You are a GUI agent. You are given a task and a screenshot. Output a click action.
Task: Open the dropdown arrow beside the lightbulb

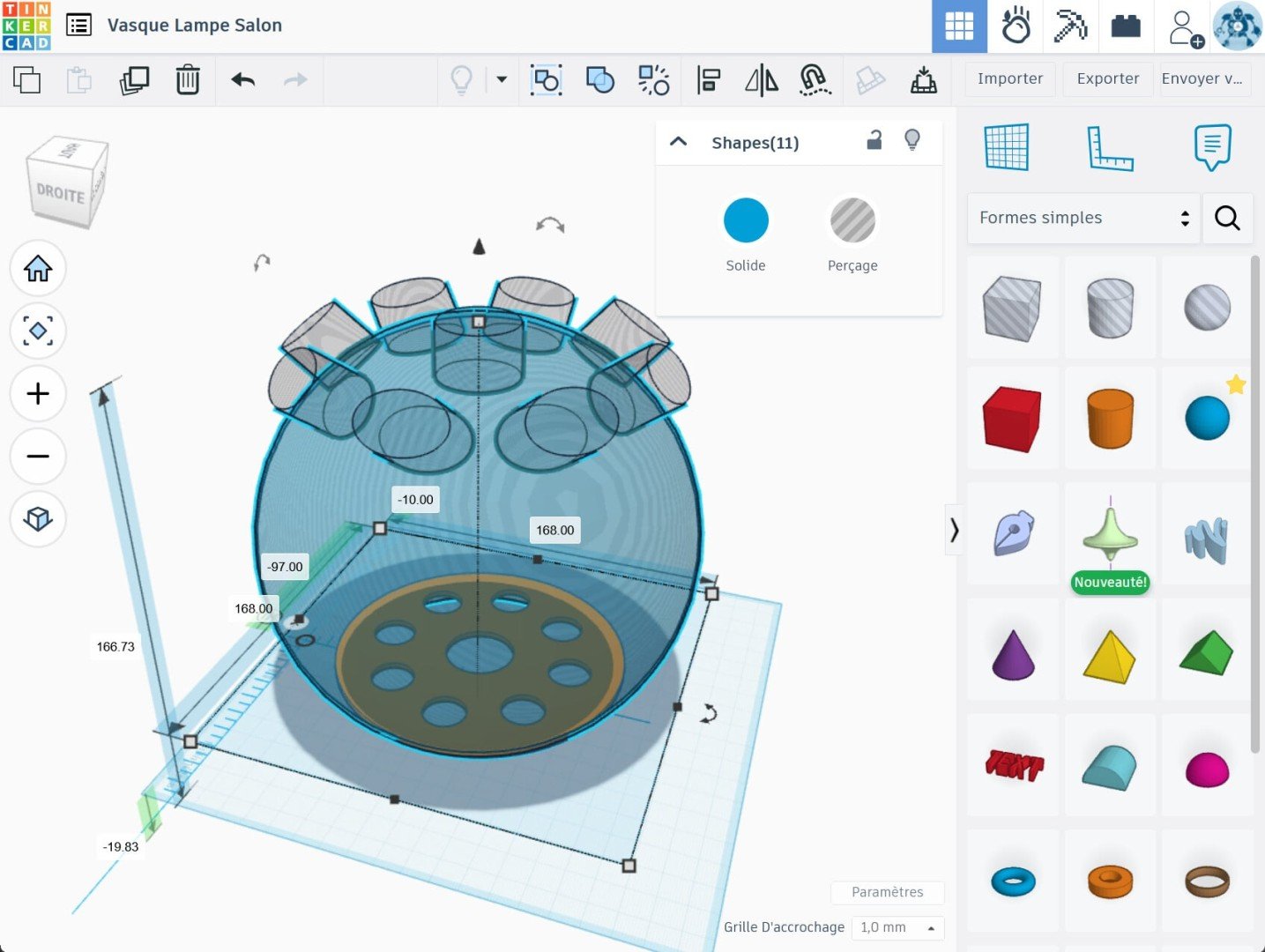pos(502,79)
